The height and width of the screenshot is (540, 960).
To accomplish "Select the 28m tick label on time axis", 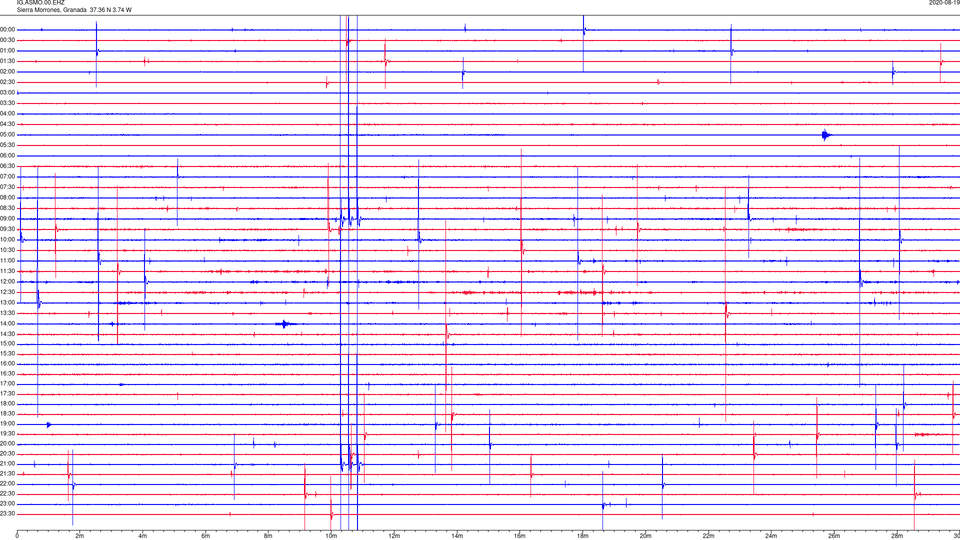I will click(x=897, y=536).
